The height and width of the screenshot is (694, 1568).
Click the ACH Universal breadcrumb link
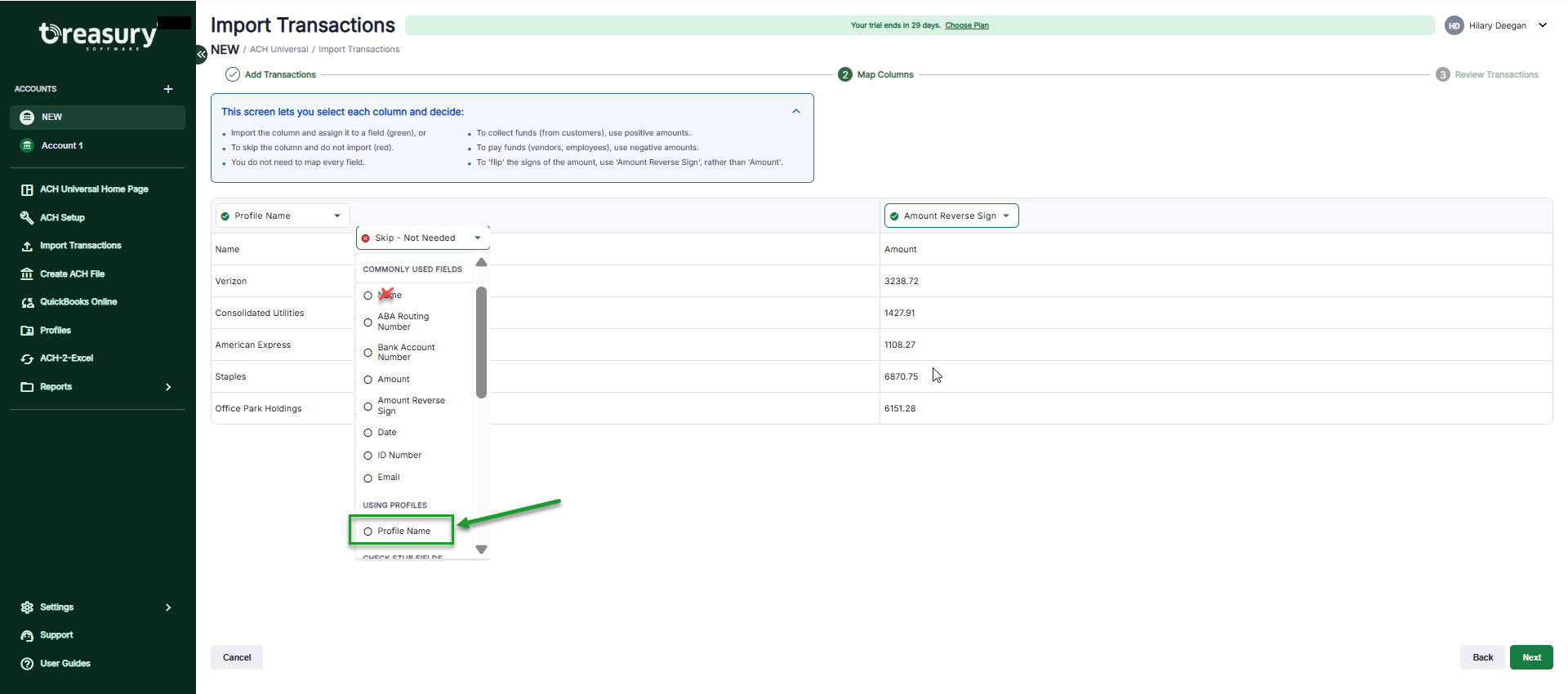coord(279,50)
